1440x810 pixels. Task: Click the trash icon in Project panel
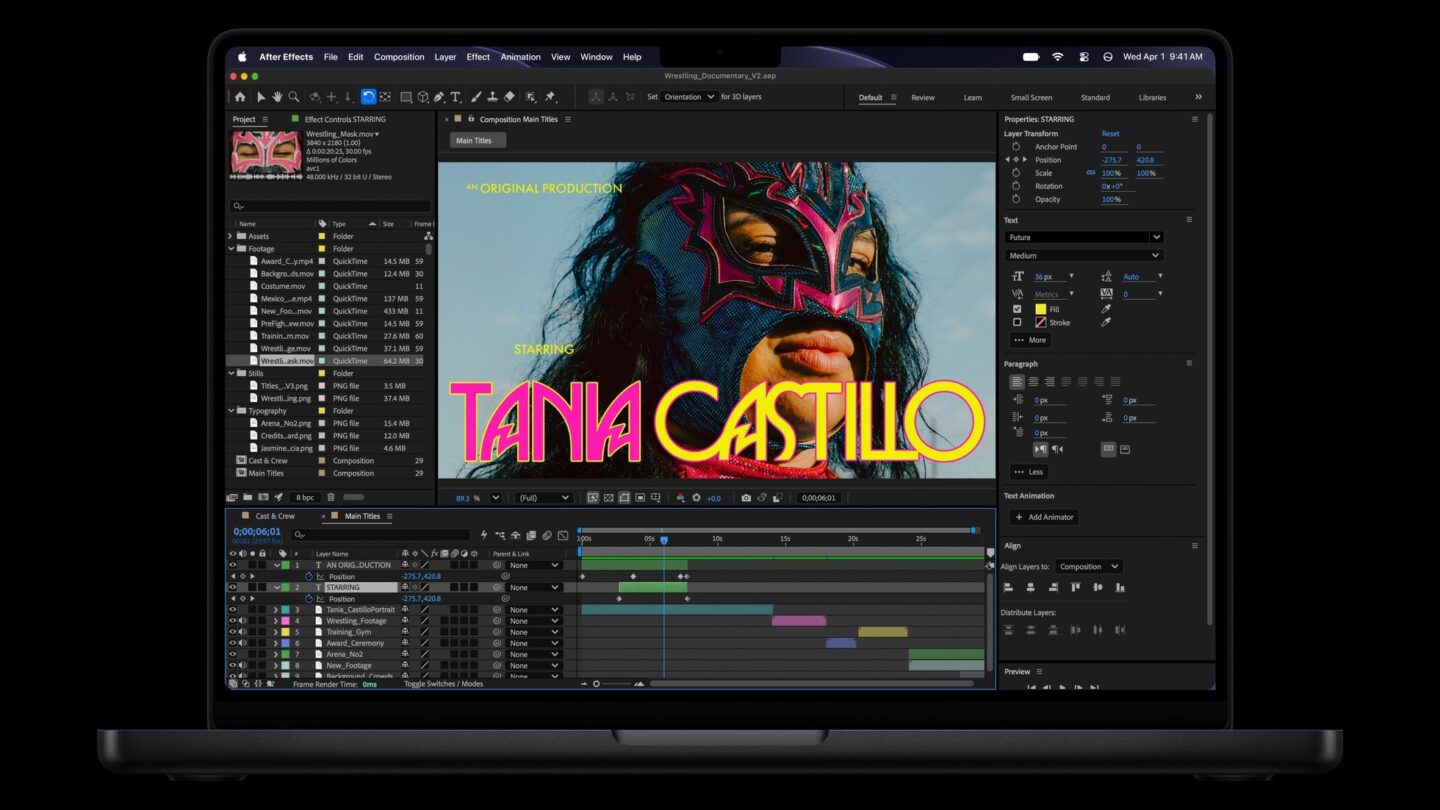tap(331, 497)
